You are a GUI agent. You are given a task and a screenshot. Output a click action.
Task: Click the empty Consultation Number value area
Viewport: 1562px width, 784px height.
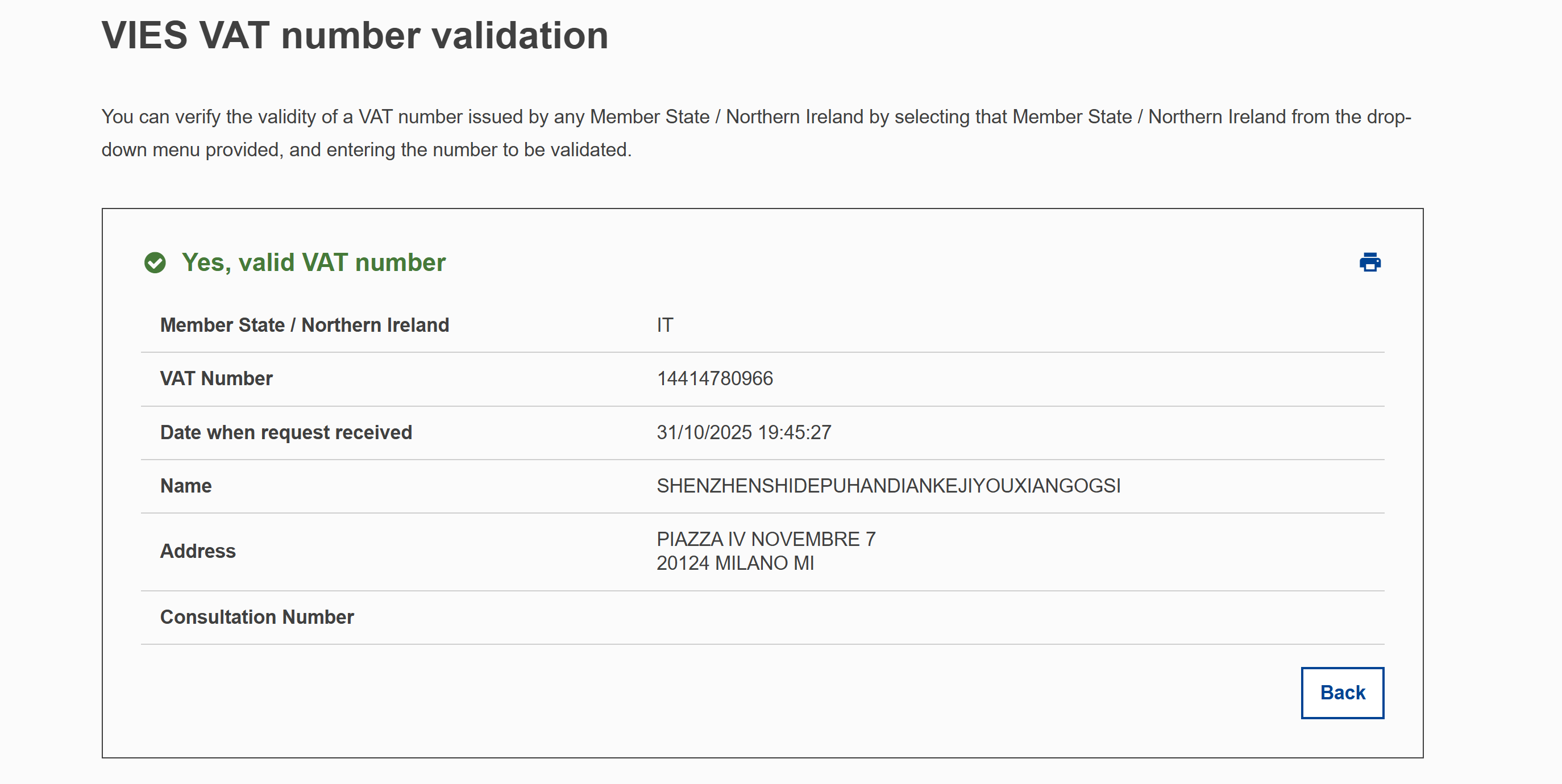click(x=970, y=618)
